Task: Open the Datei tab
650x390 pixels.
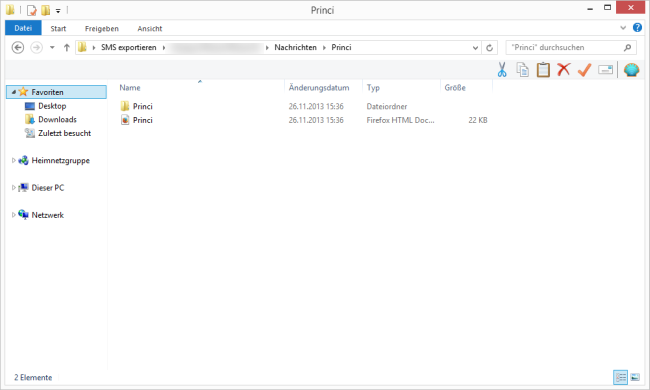Action: click(23, 28)
